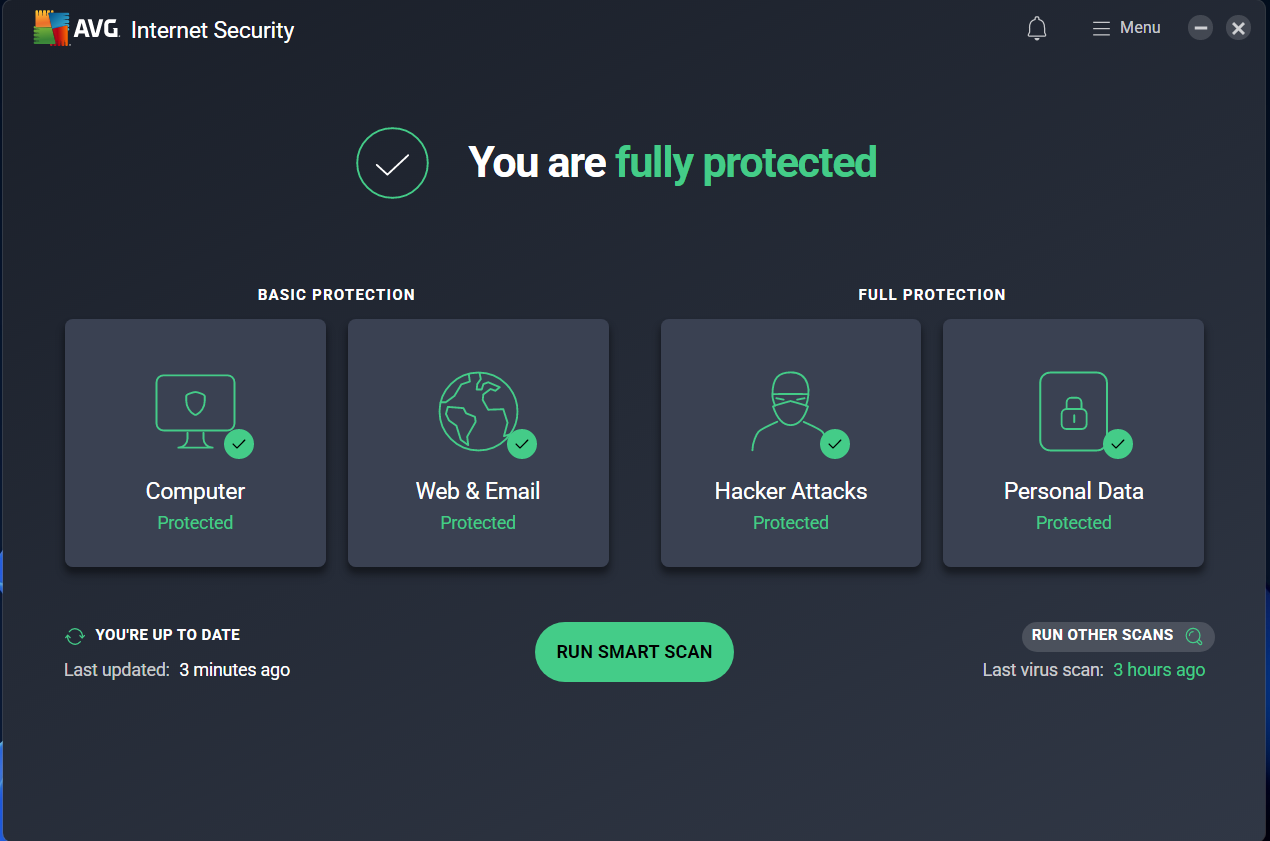Click the magnifier icon in Run Other Scans

[1193, 636]
